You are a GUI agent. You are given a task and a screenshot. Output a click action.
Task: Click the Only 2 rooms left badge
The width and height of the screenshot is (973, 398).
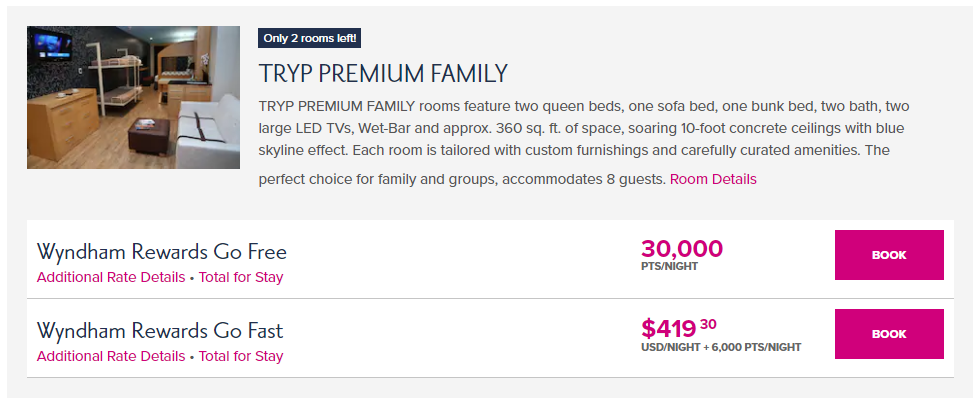(x=310, y=38)
